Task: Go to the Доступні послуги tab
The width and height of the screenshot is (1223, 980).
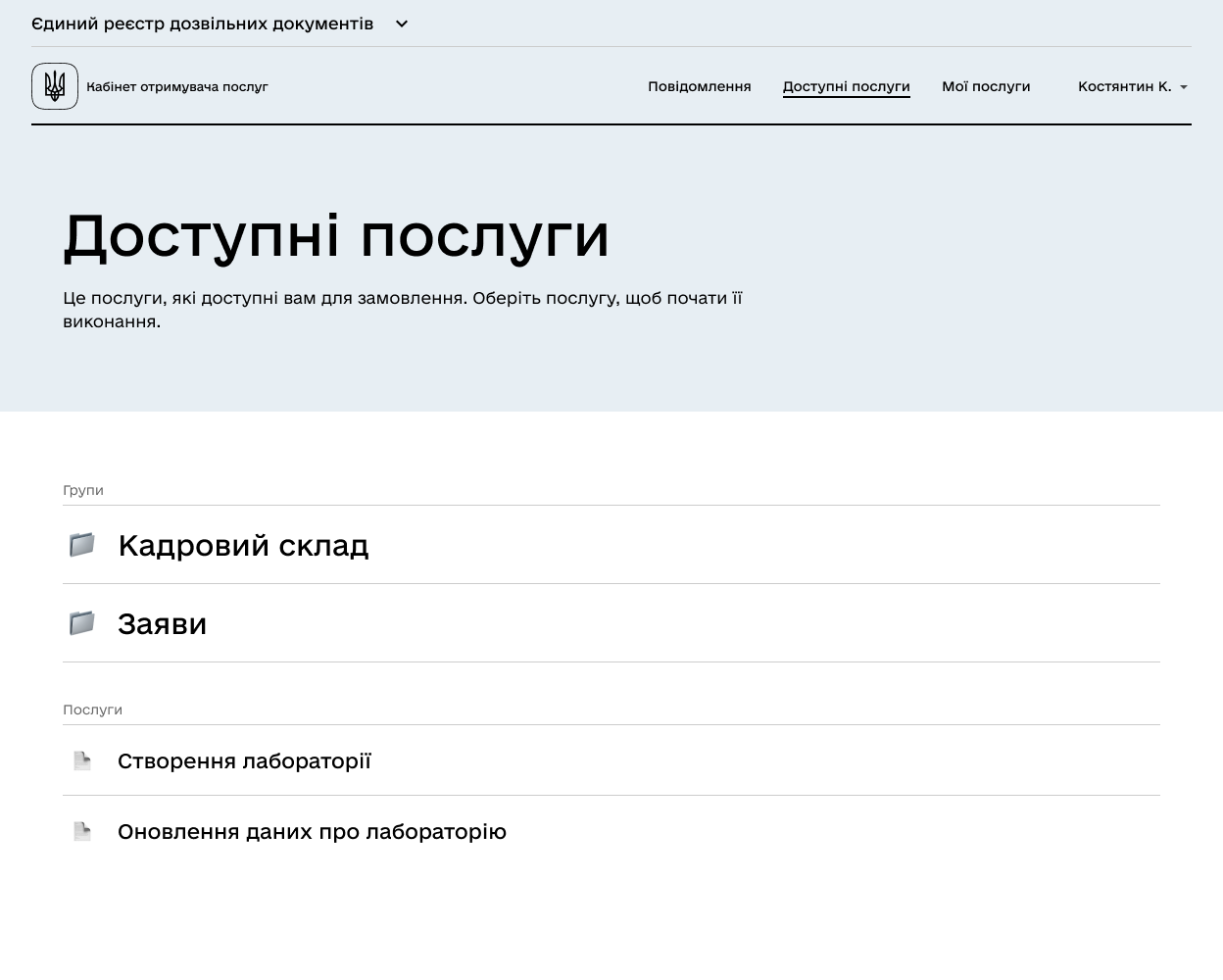Action: (x=847, y=86)
